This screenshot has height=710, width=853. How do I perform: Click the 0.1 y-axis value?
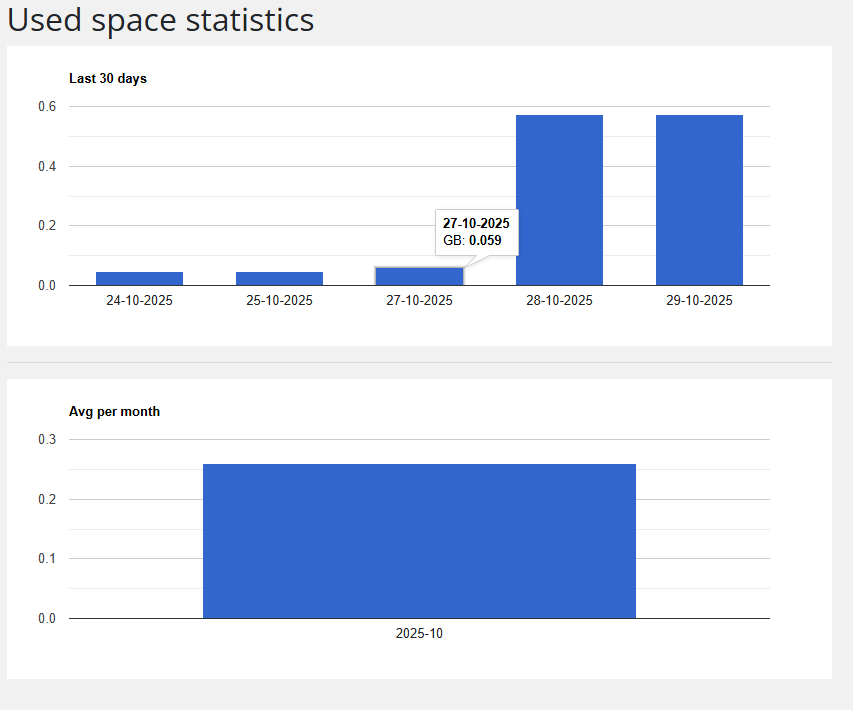[x=47, y=559]
